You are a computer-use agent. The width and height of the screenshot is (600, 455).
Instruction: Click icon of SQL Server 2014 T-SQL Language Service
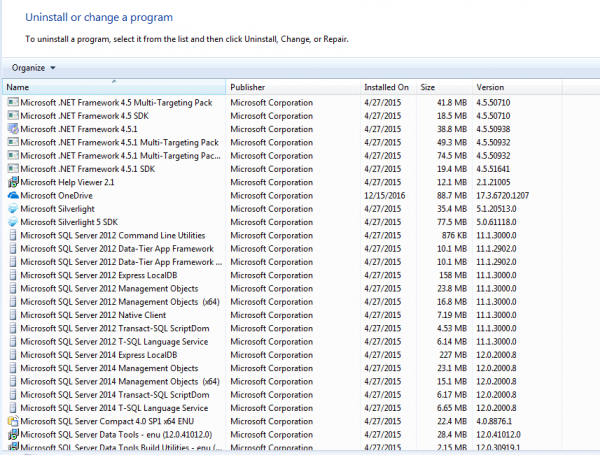tap(13, 408)
